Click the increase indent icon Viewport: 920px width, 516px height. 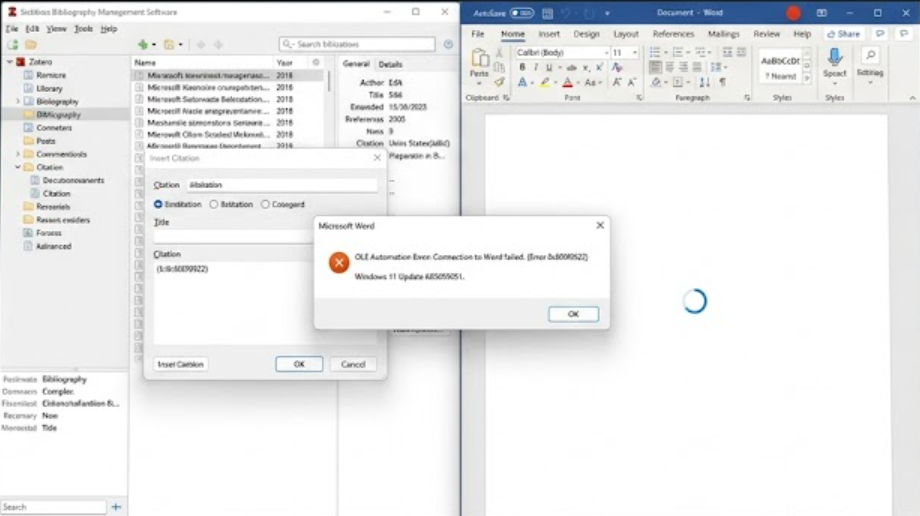pyautogui.click(x=741, y=53)
